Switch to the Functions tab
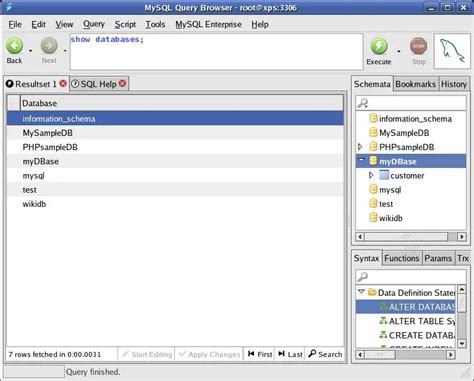Image resolution: width=474 pixels, height=381 pixels. 402,258
